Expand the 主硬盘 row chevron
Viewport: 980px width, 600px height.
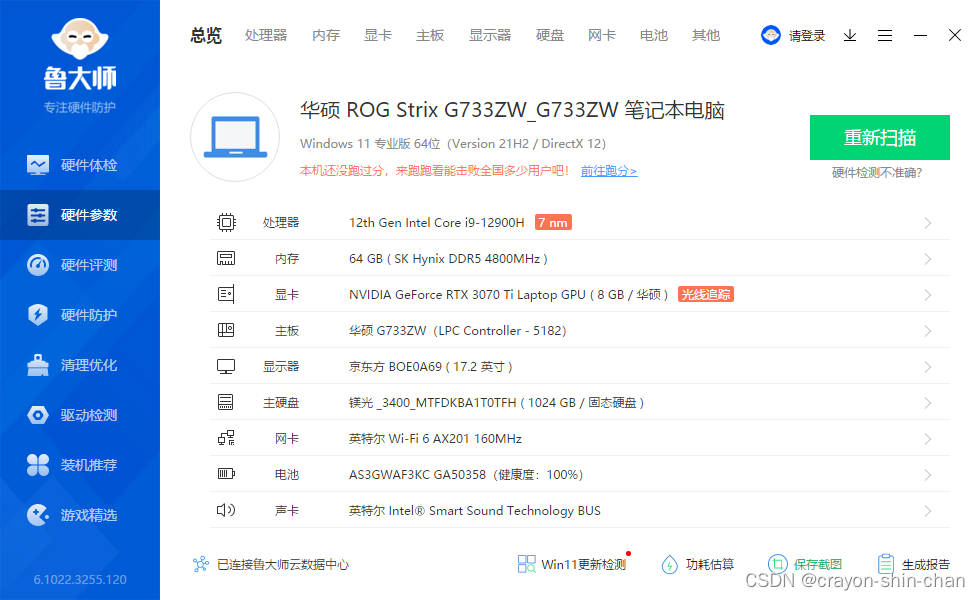point(928,403)
